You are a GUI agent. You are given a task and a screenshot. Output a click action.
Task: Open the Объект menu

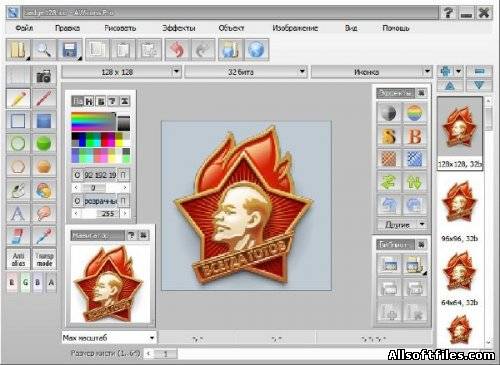(231, 28)
